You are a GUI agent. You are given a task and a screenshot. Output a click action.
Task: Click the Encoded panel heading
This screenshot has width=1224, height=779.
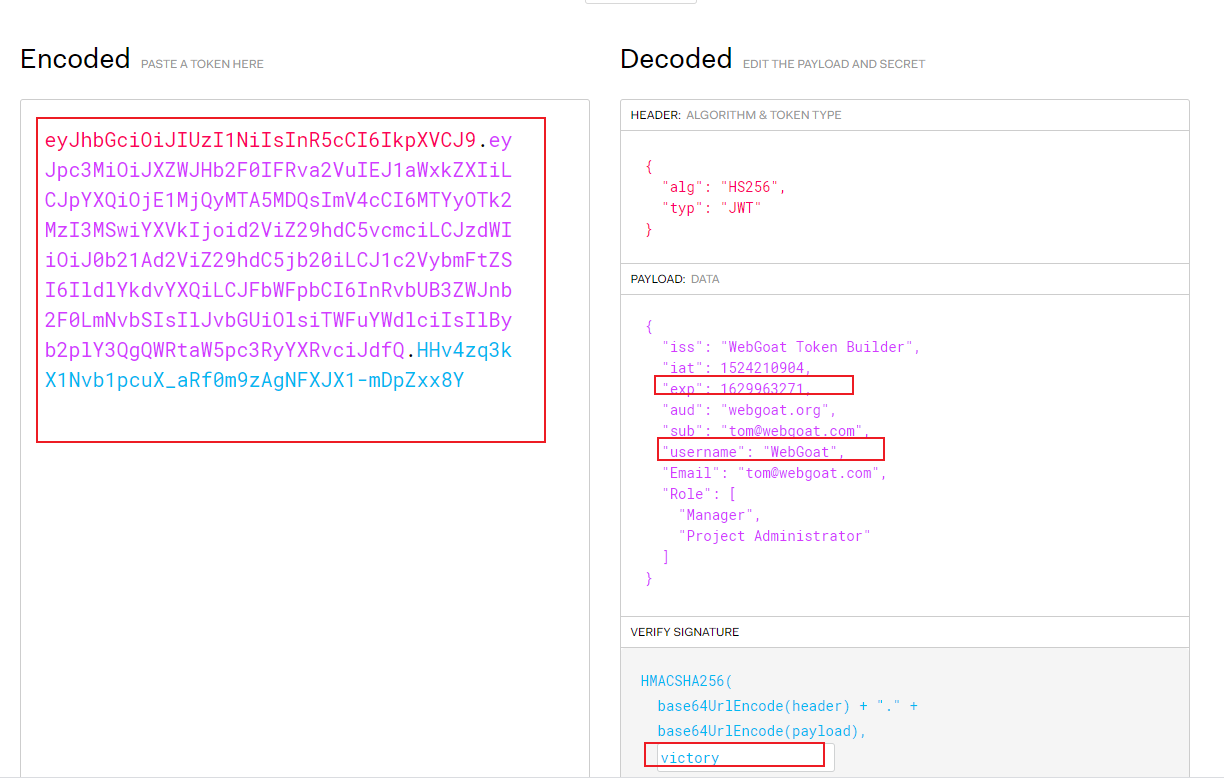pos(75,59)
